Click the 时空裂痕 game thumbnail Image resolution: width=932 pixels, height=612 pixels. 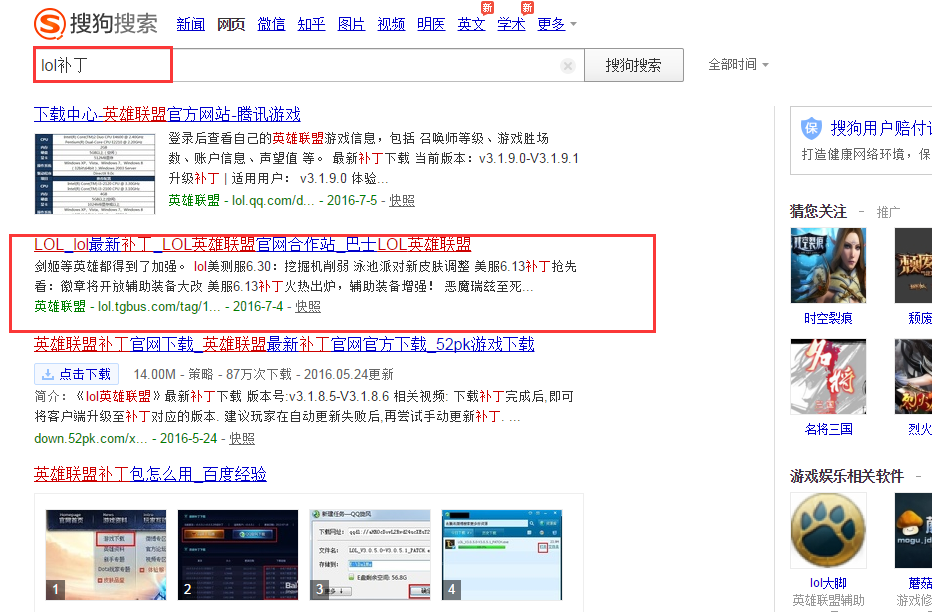(x=828, y=266)
